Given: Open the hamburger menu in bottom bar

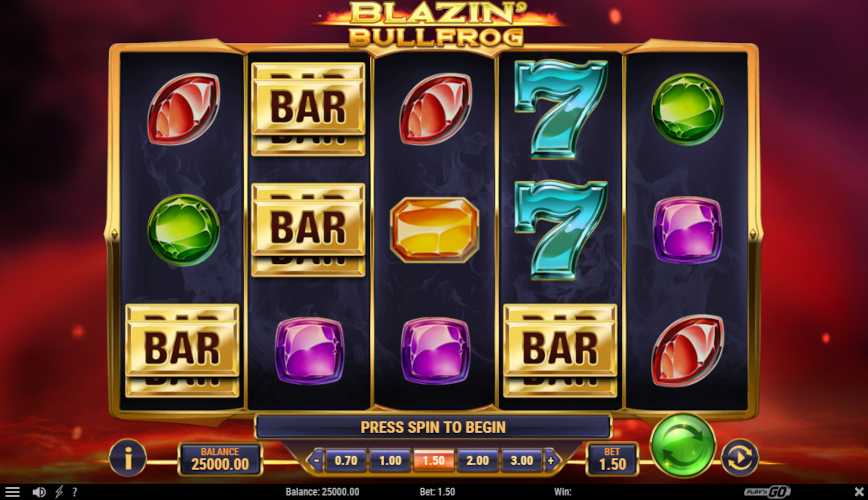Looking at the screenshot, I should (x=12, y=492).
